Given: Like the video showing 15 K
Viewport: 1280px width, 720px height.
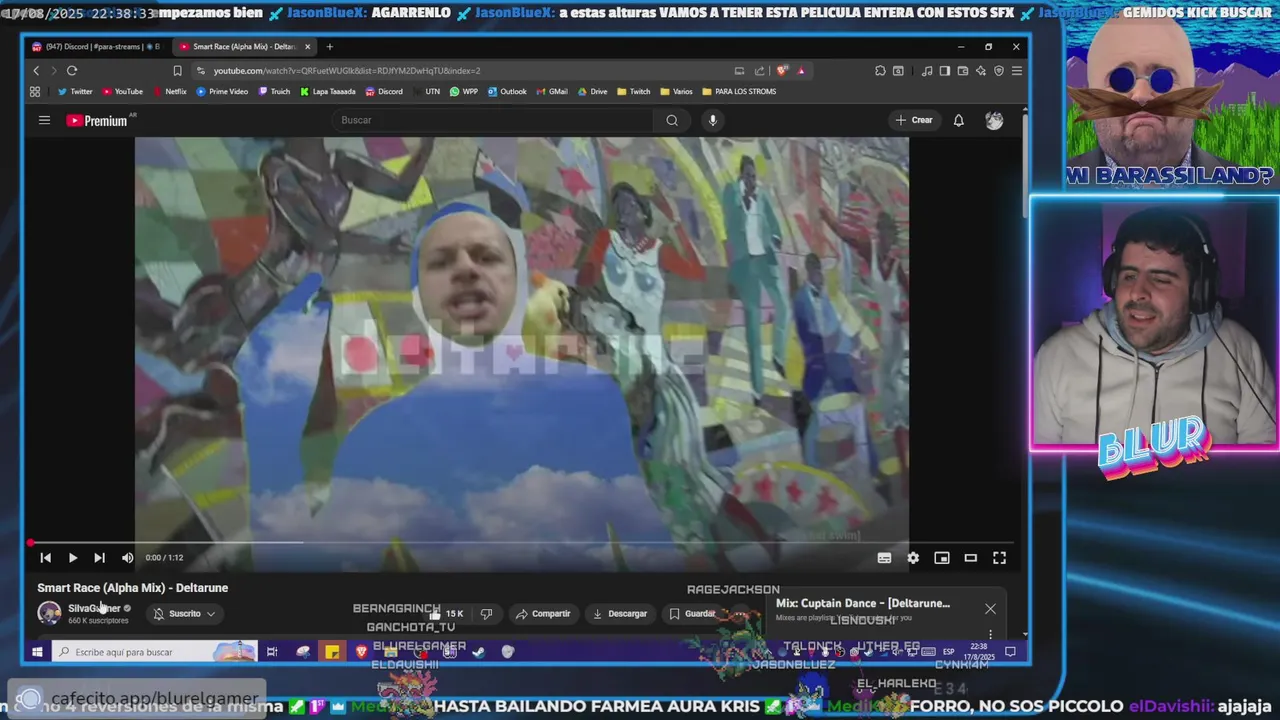Looking at the screenshot, I should 446,614.
